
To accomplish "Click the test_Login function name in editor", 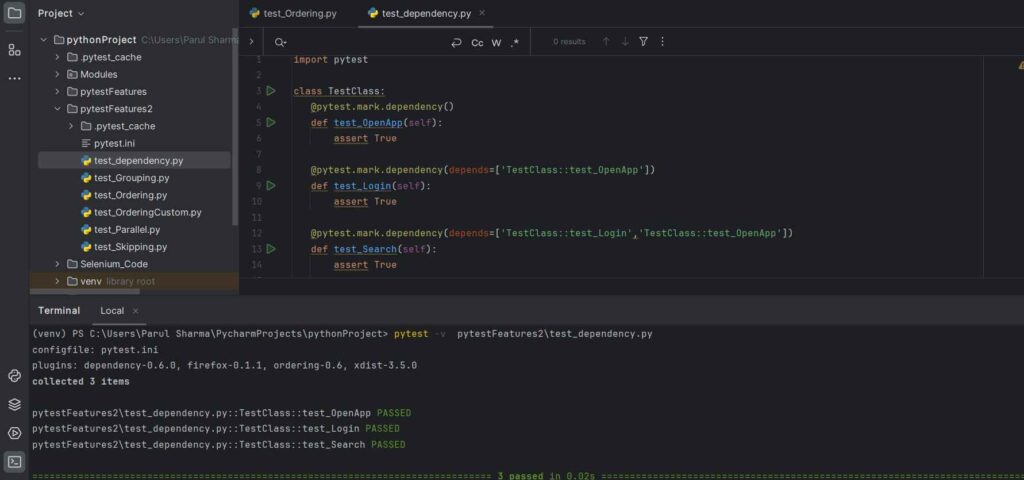I will (362, 186).
